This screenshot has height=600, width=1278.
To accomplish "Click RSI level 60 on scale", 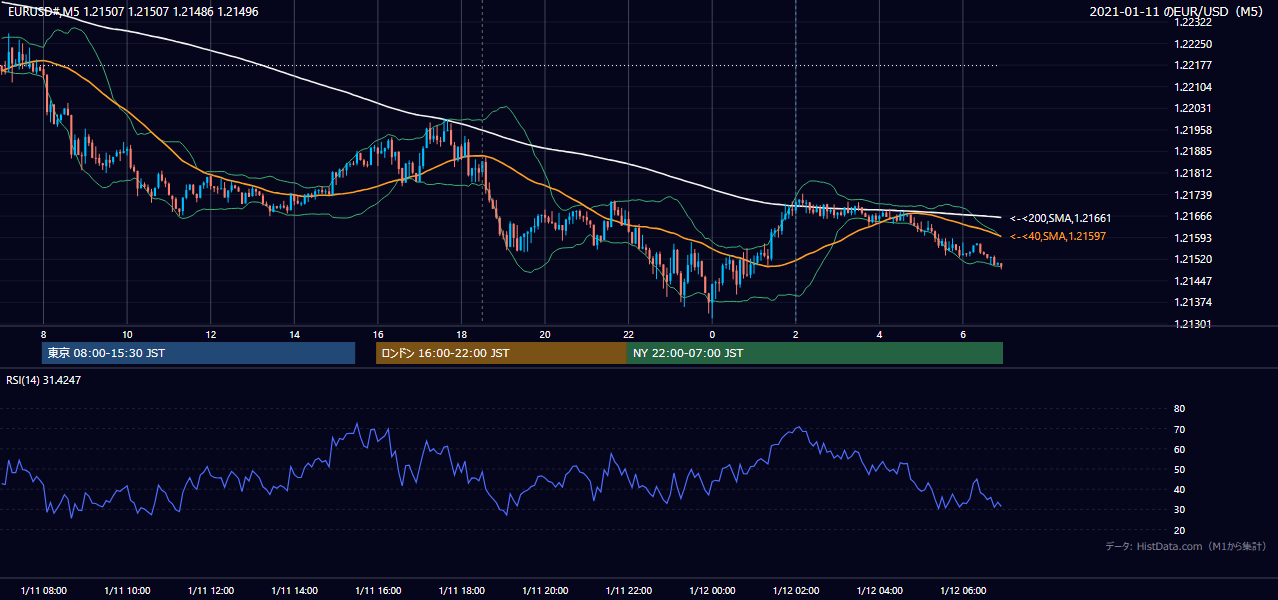I will [x=1179, y=449].
